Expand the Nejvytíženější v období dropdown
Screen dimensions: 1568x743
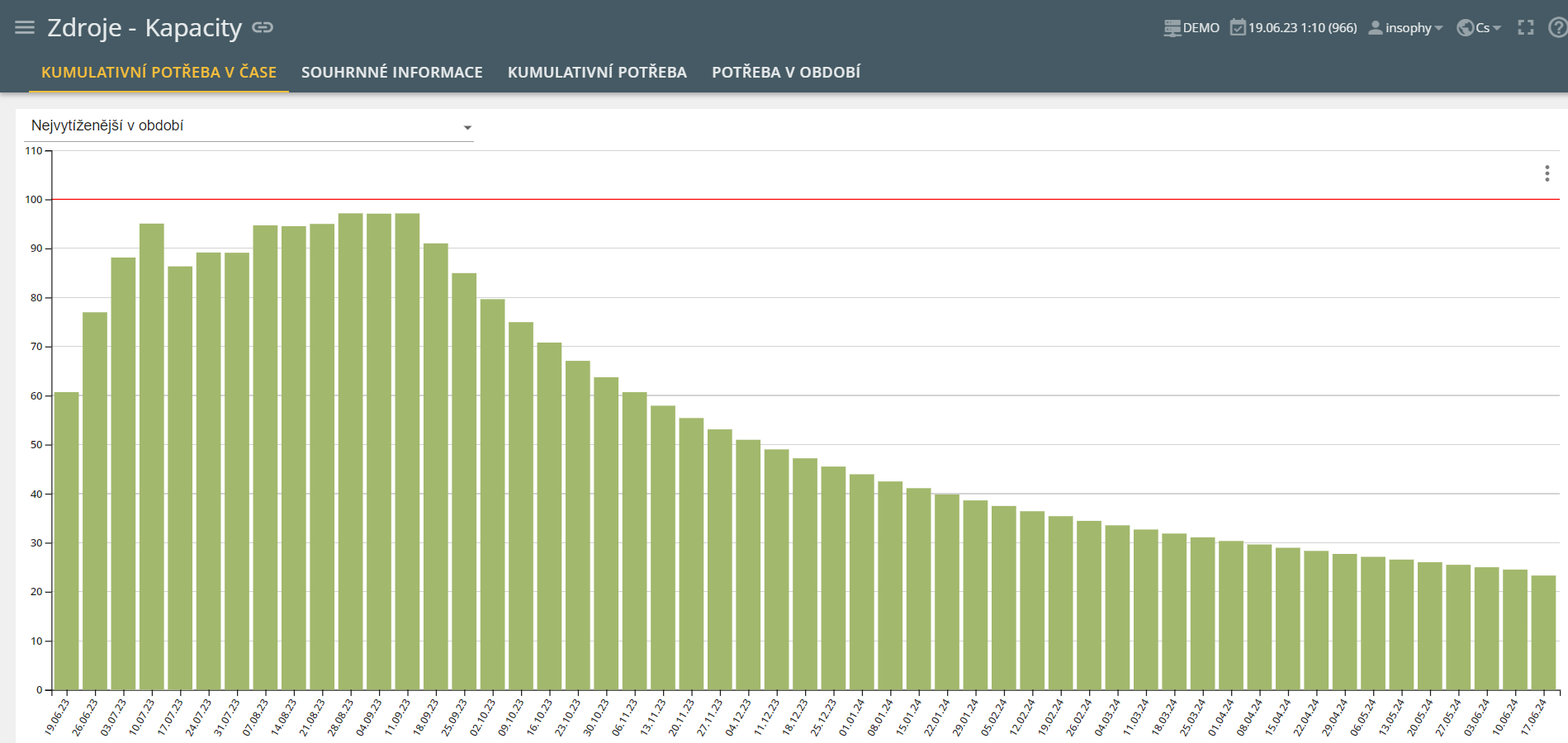(x=467, y=127)
